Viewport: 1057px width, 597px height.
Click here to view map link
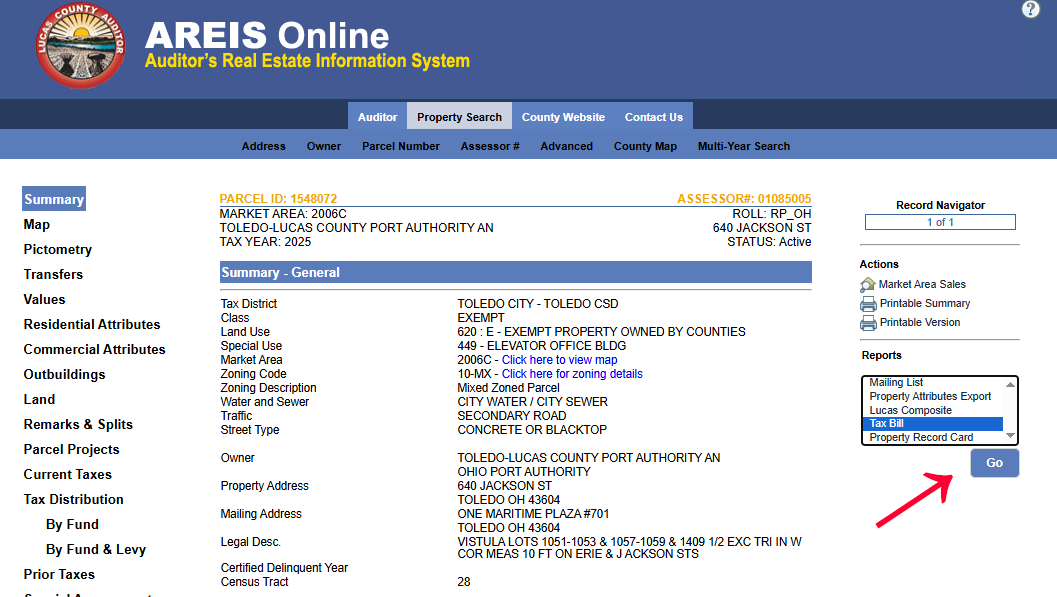pos(560,360)
